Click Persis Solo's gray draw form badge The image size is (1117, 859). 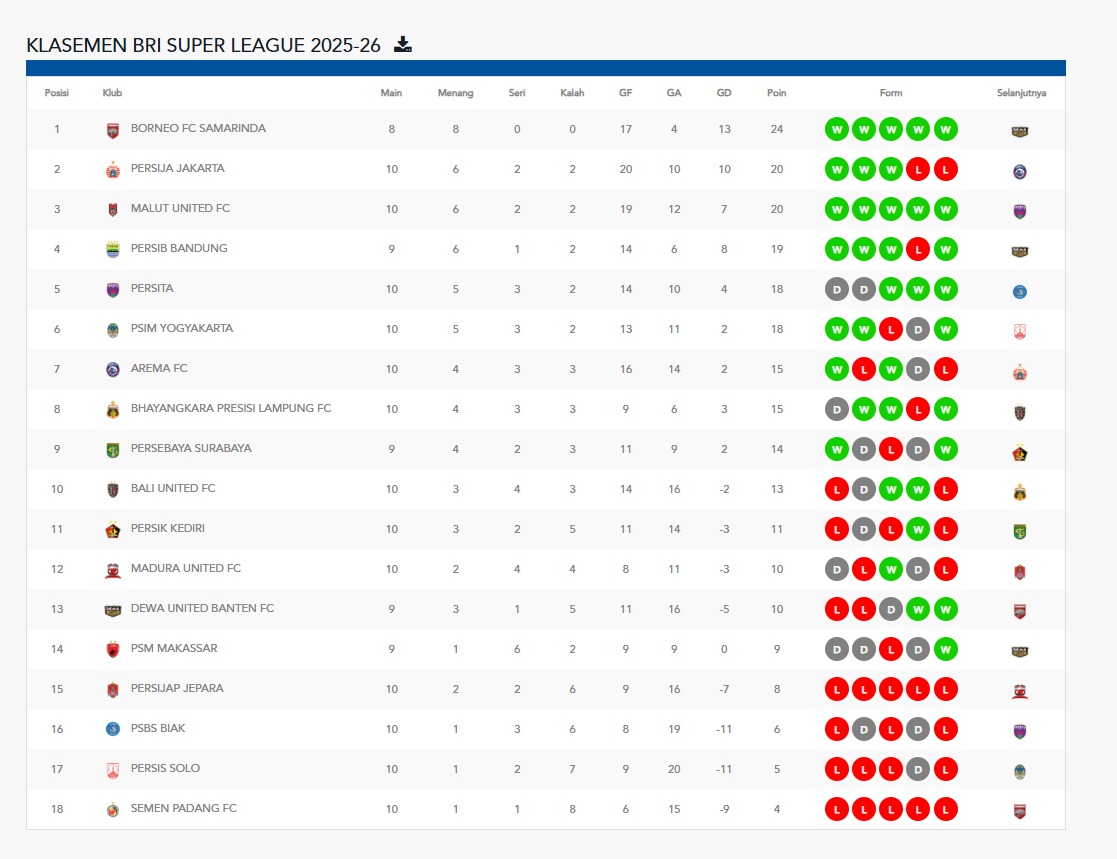click(x=918, y=770)
